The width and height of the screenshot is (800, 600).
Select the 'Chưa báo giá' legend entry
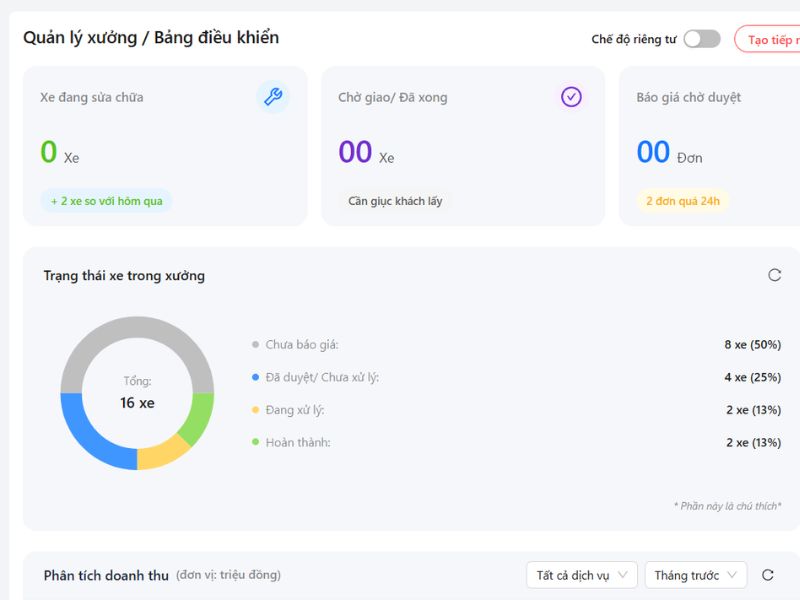[295, 345]
